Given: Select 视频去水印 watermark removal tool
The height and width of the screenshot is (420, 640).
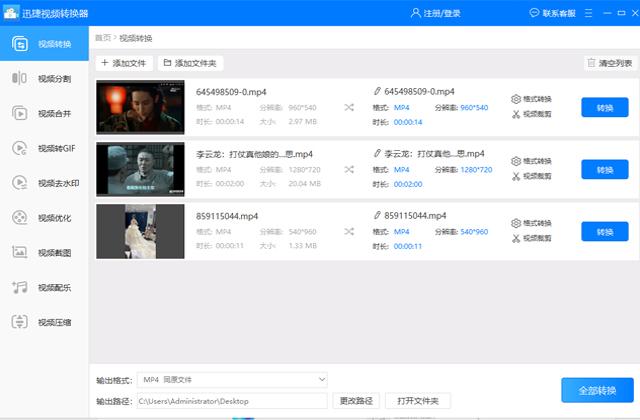Looking at the screenshot, I should click(44, 183).
